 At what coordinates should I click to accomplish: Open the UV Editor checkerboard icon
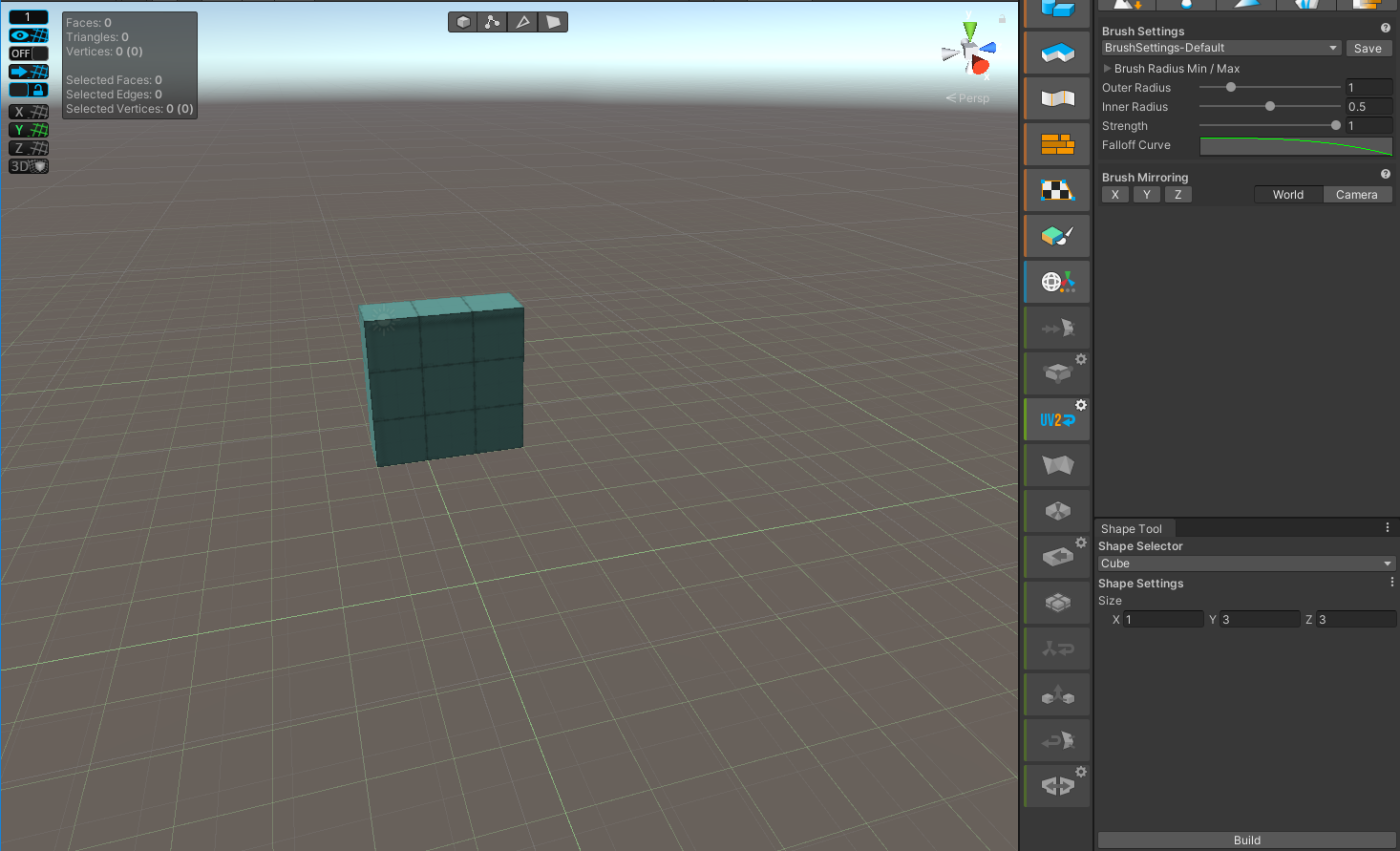point(1056,190)
